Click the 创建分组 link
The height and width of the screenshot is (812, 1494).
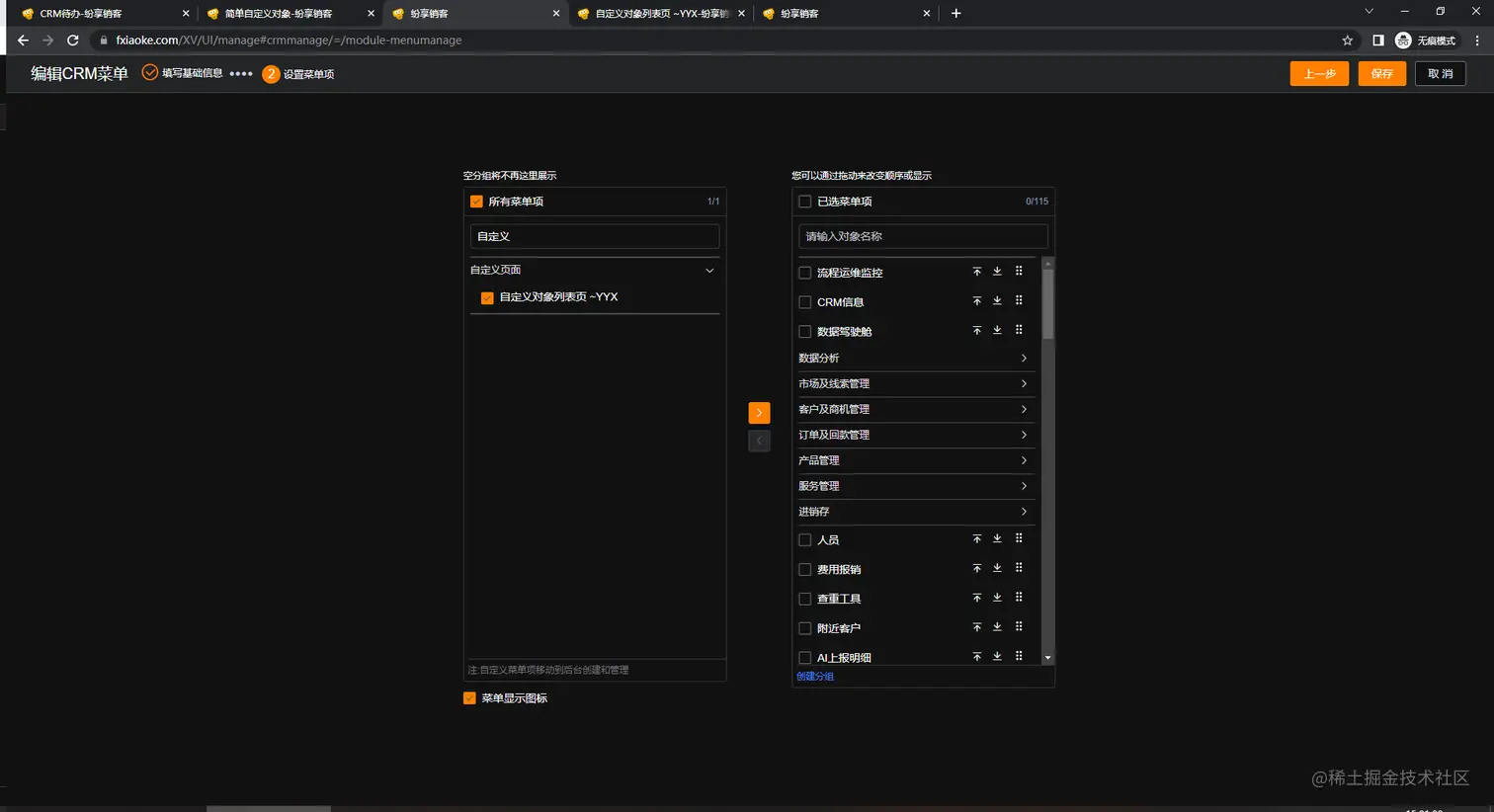815,677
